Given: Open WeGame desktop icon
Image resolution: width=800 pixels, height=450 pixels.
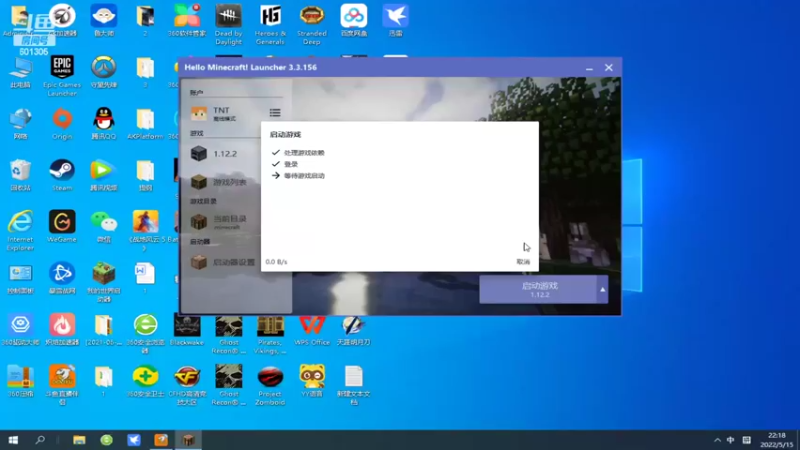Looking at the screenshot, I should (62, 227).
